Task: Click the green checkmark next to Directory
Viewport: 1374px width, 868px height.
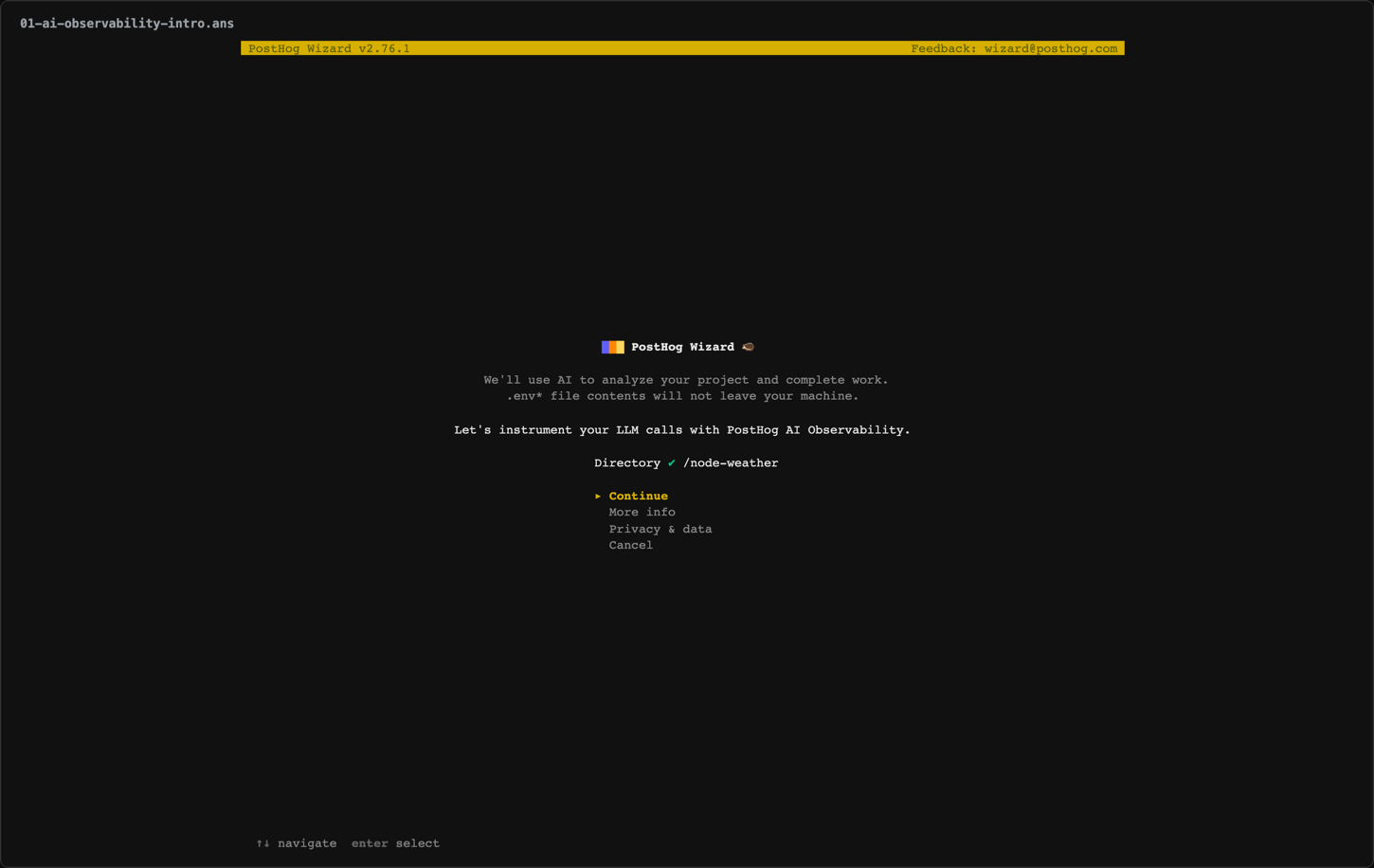Action: point(672,462)
